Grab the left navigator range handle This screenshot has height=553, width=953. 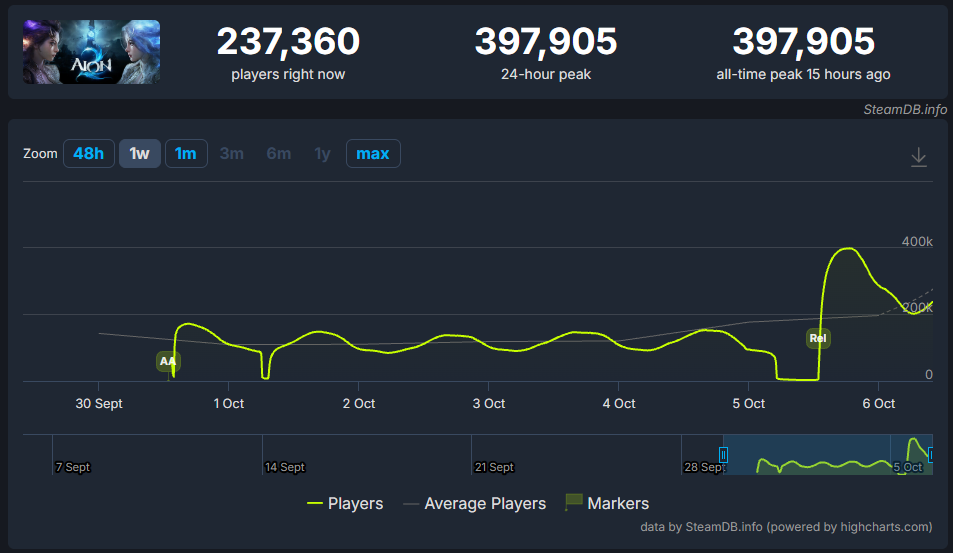tap(723, 455)
